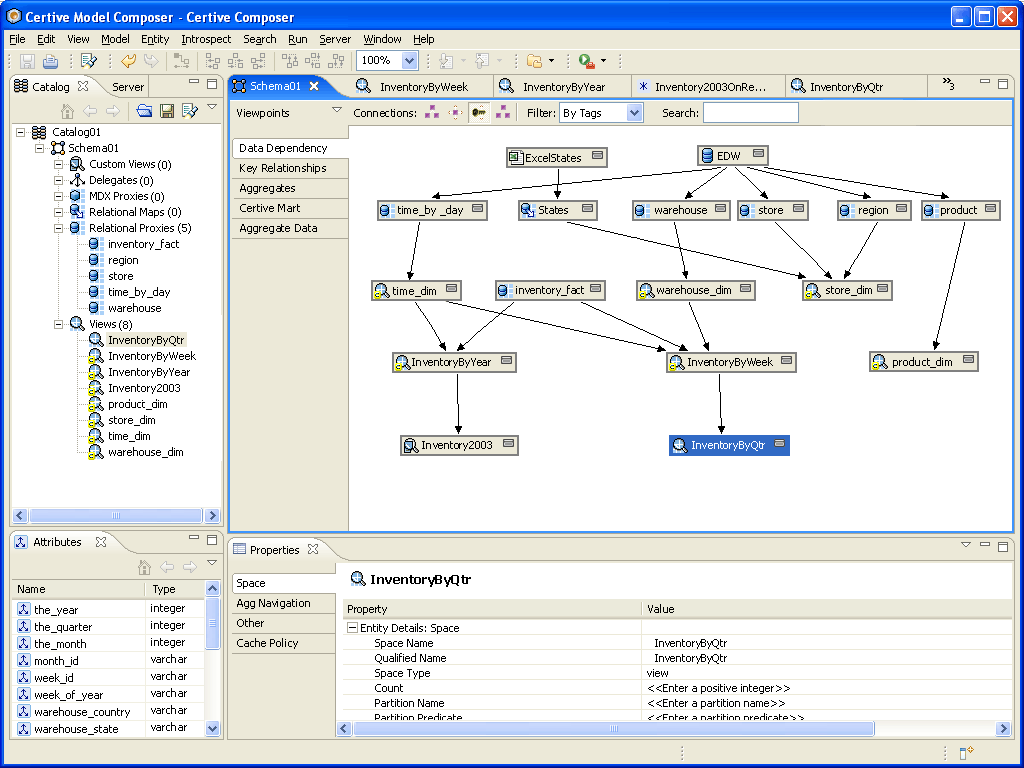Open the Attributes panel view menu arrow
Image resolution: width=1024 pixels, height=768 pixels.
(212, 562)
